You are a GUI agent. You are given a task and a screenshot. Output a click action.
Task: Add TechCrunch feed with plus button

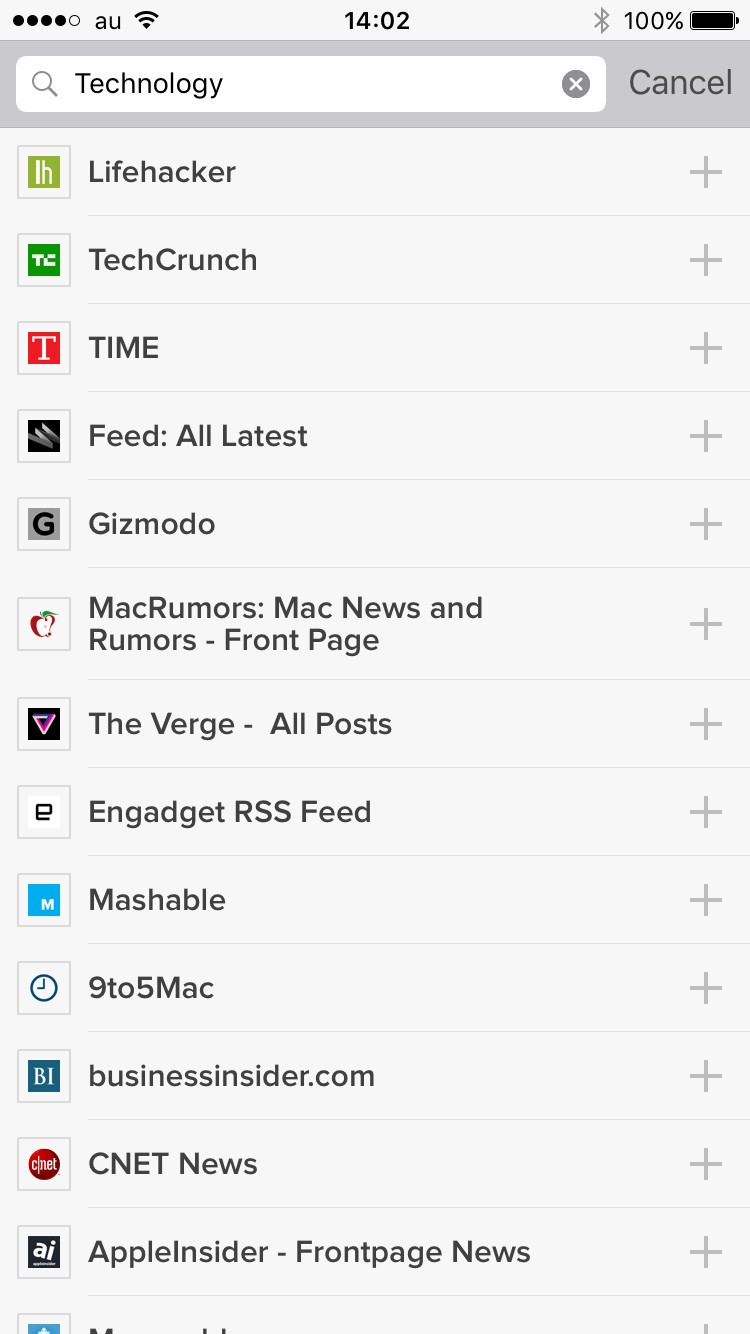coord(706,260)
